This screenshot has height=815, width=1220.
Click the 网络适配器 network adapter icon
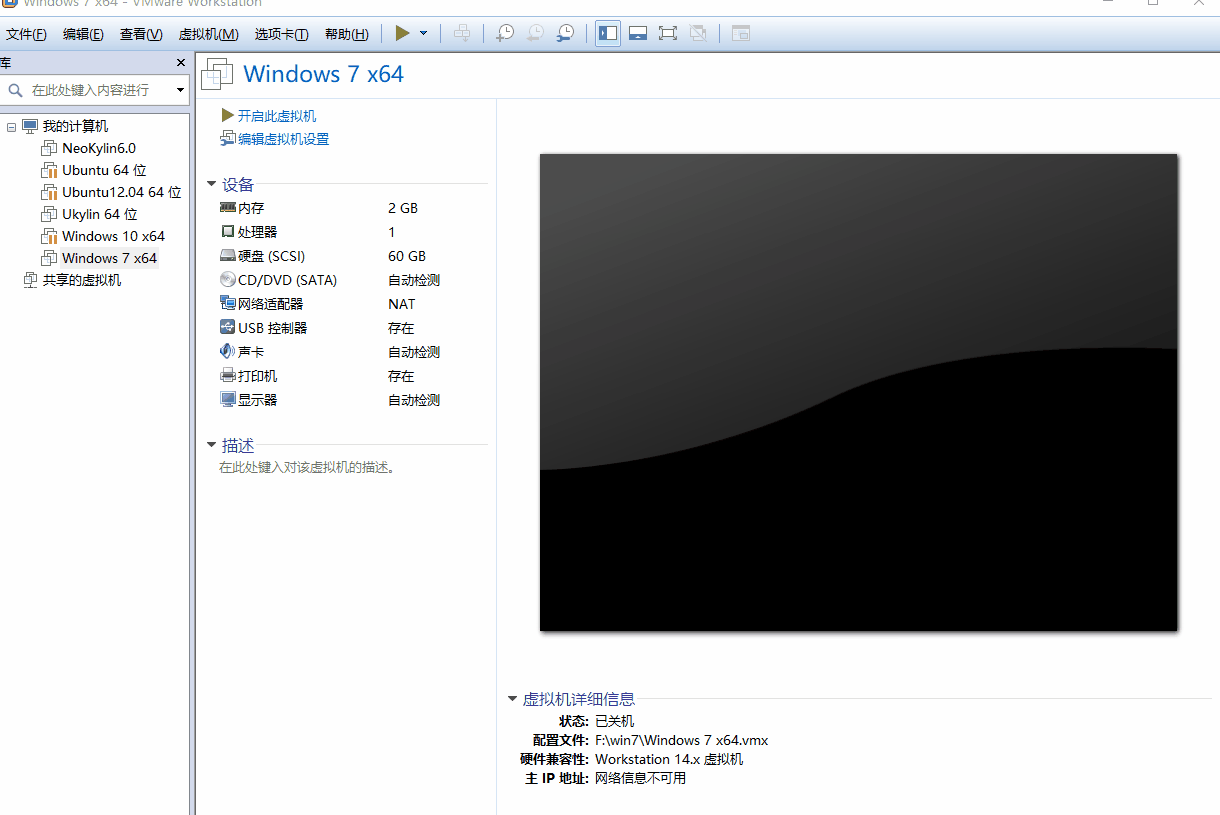pyautogui.click(x=228, y=304)
